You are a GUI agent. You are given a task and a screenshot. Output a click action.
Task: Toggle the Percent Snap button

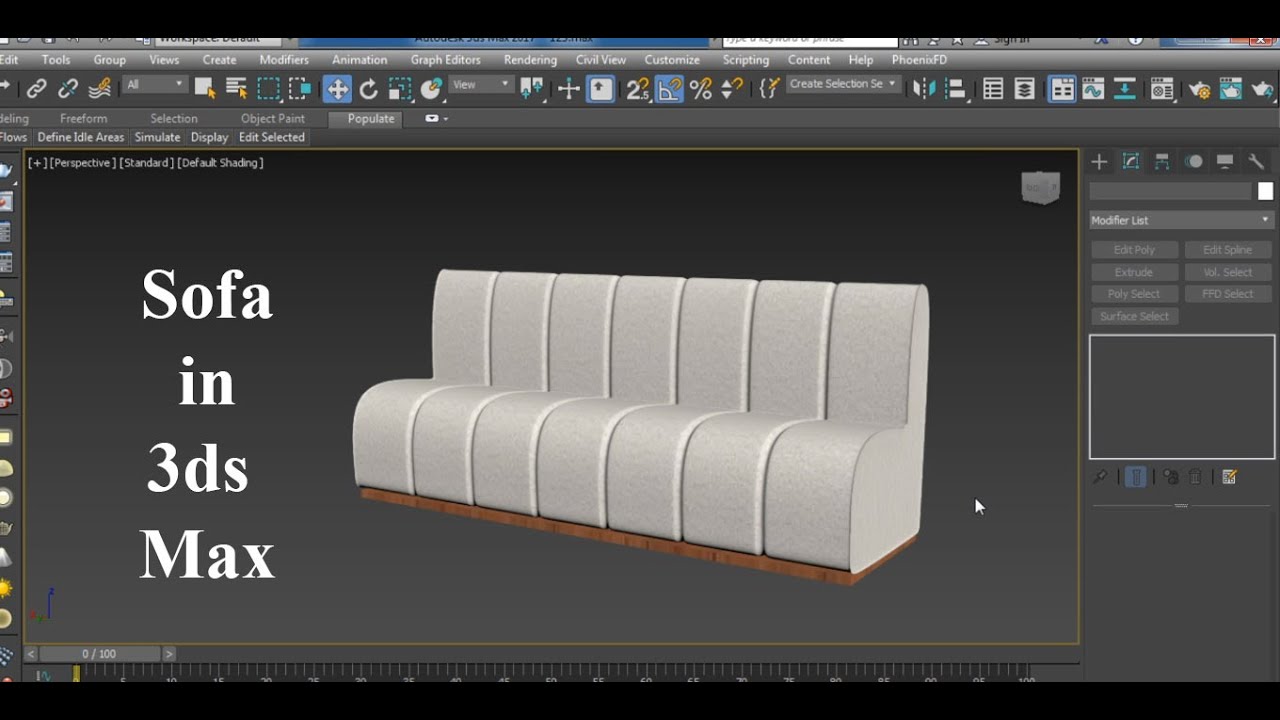[x=701, y=89]
